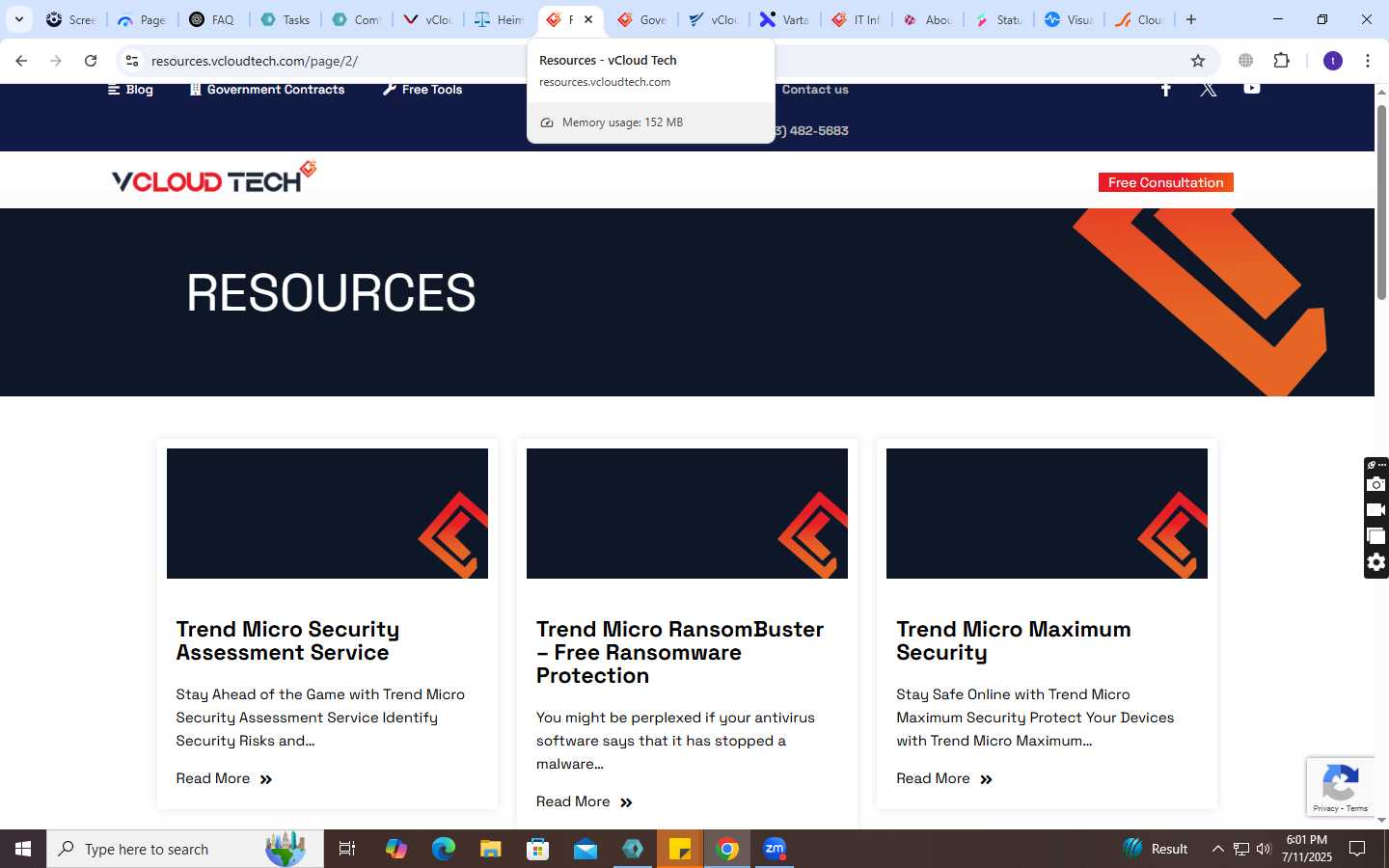Switch to the Statu tab
This screenshot has height=868, width=1389.
tap(998, 19)
